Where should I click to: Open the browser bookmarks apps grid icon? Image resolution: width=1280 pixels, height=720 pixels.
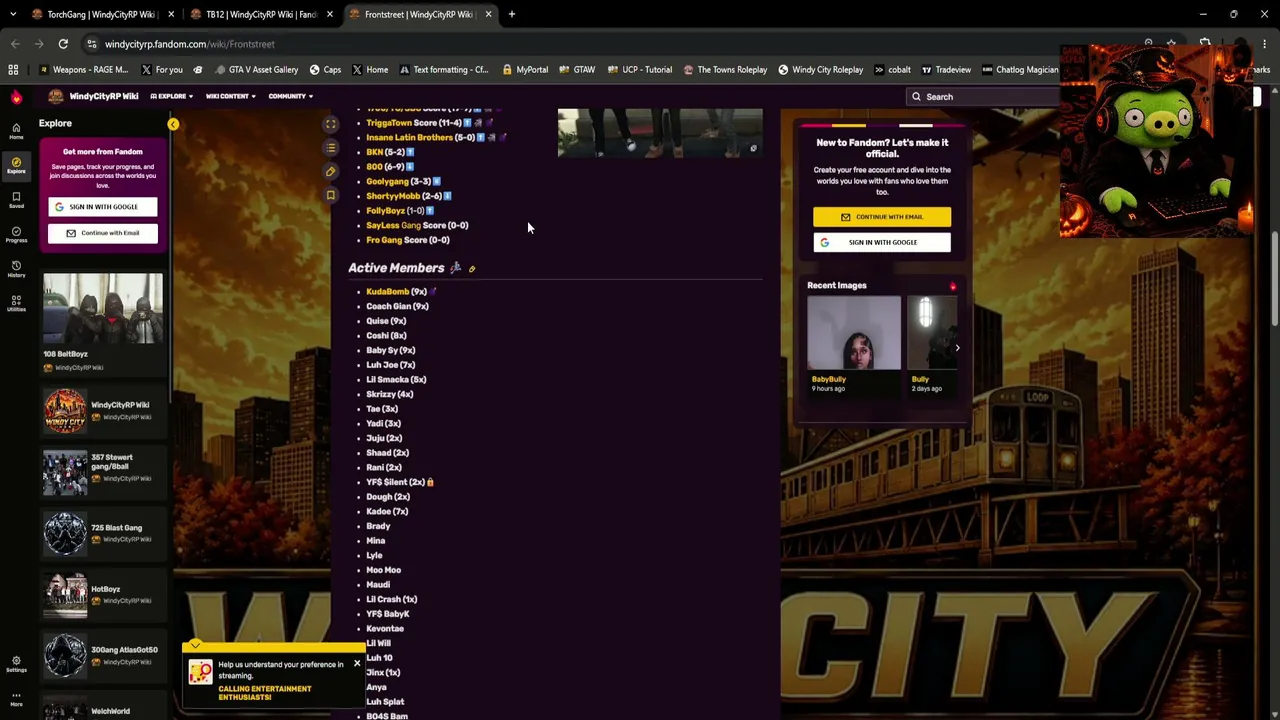tap(13, 70)
